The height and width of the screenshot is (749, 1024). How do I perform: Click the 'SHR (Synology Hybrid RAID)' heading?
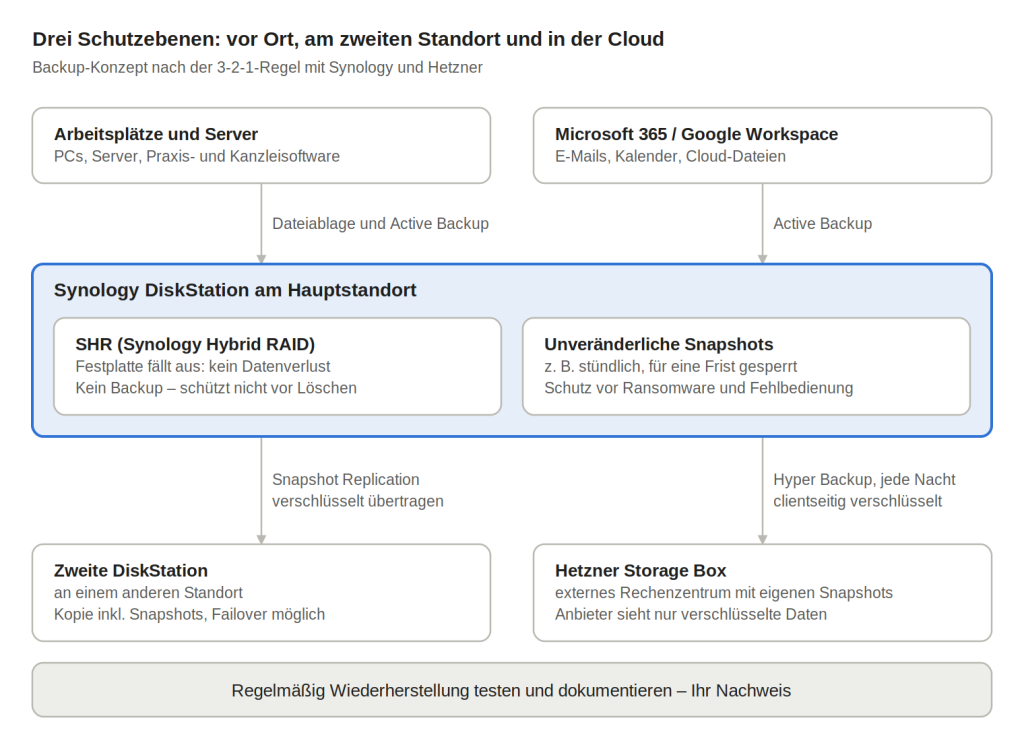click(195, 344)
